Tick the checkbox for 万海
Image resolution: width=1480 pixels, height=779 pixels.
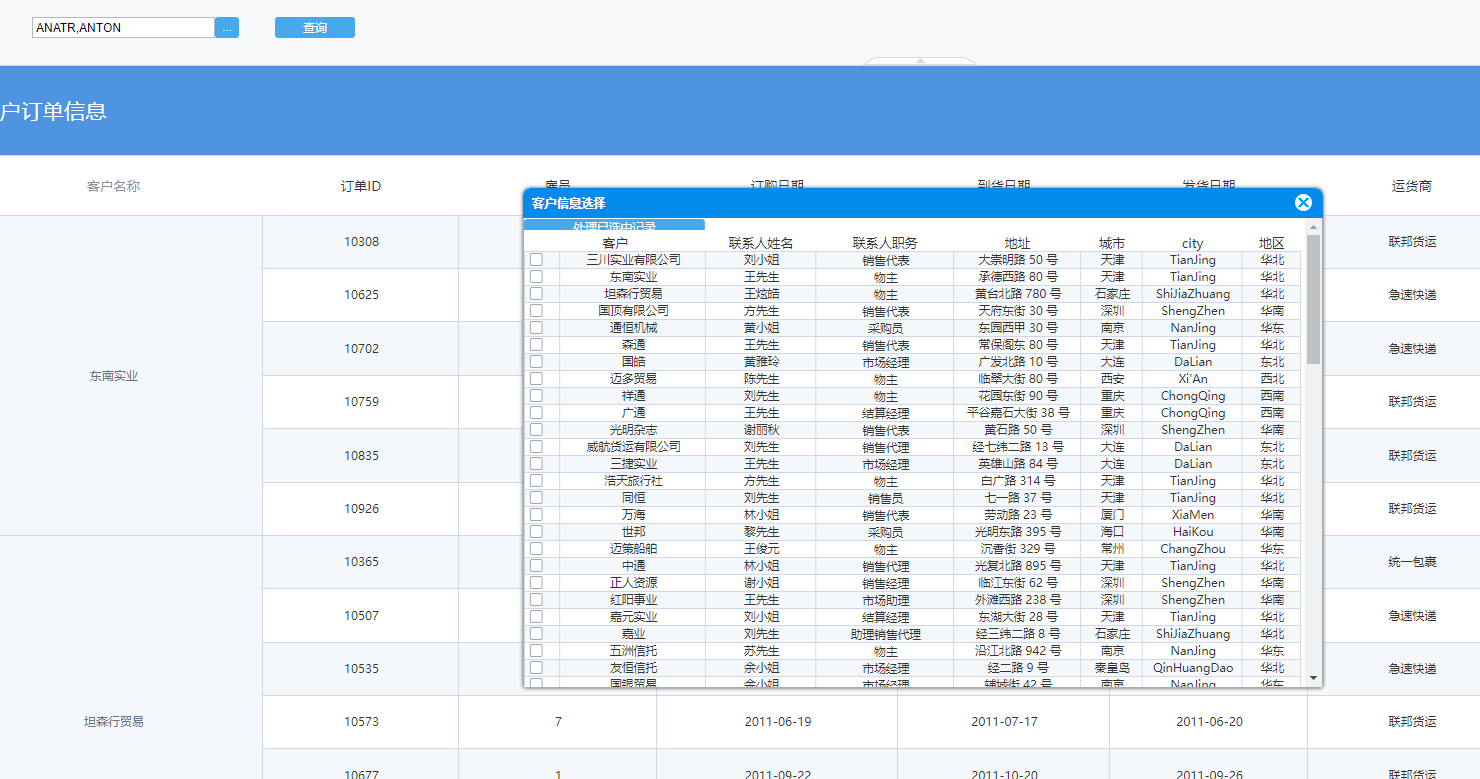536,515
